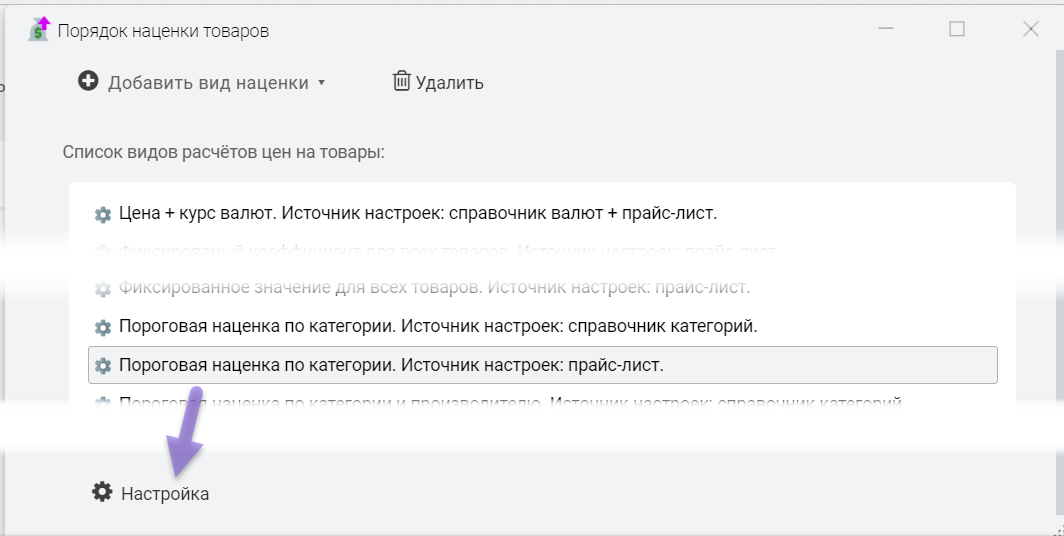Click the window title "Порядок наценки товаров"
The height and width of the screenshot is (536, 1064).
(x=163, y=31)
